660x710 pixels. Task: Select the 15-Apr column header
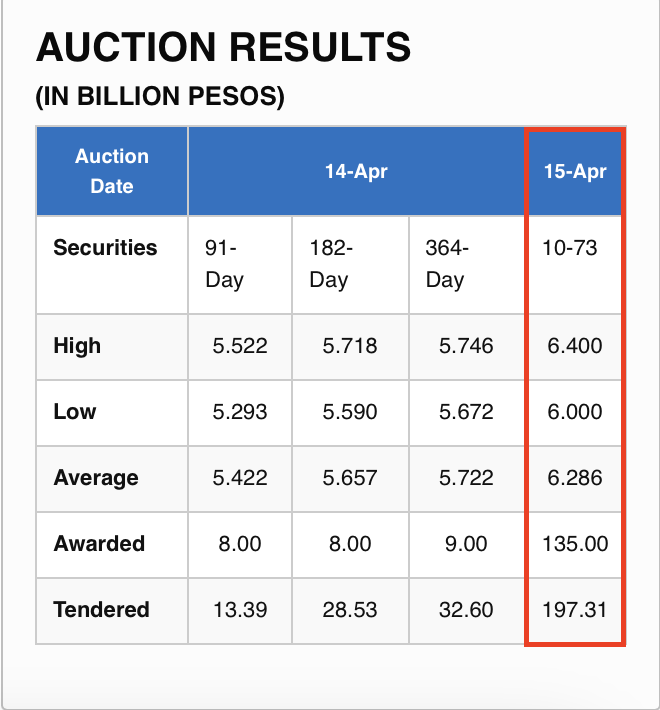tap(575, 171)
